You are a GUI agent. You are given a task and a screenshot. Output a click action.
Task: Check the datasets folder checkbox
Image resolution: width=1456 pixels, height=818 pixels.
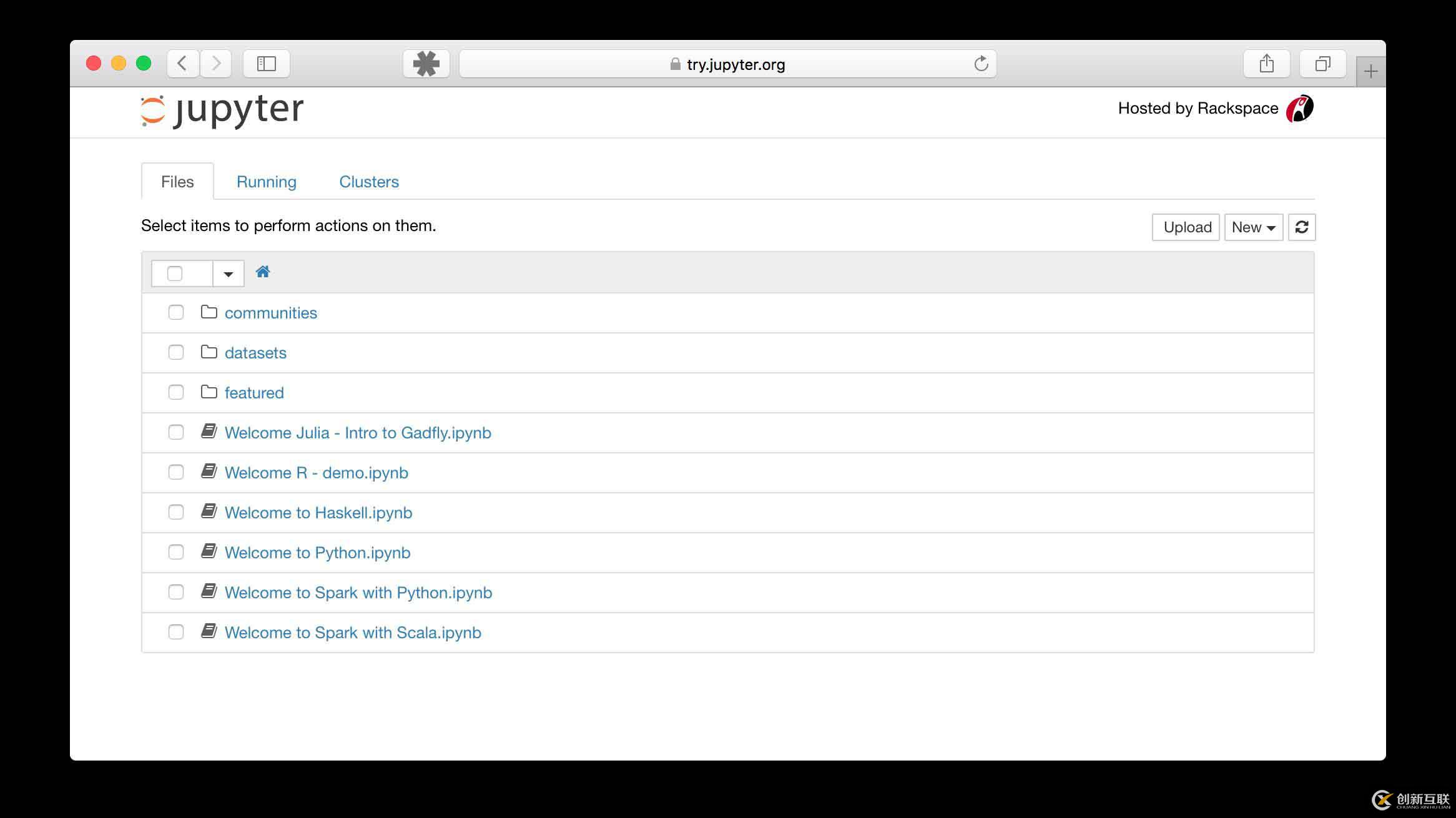(x=176, y=352)
